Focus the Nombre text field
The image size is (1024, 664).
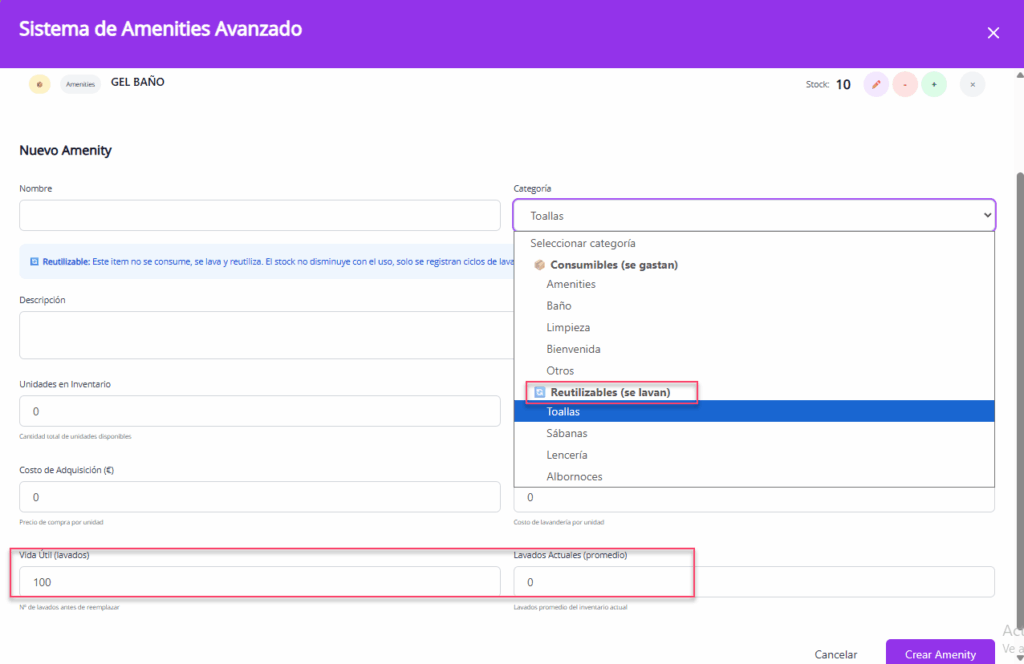(260, 215)
